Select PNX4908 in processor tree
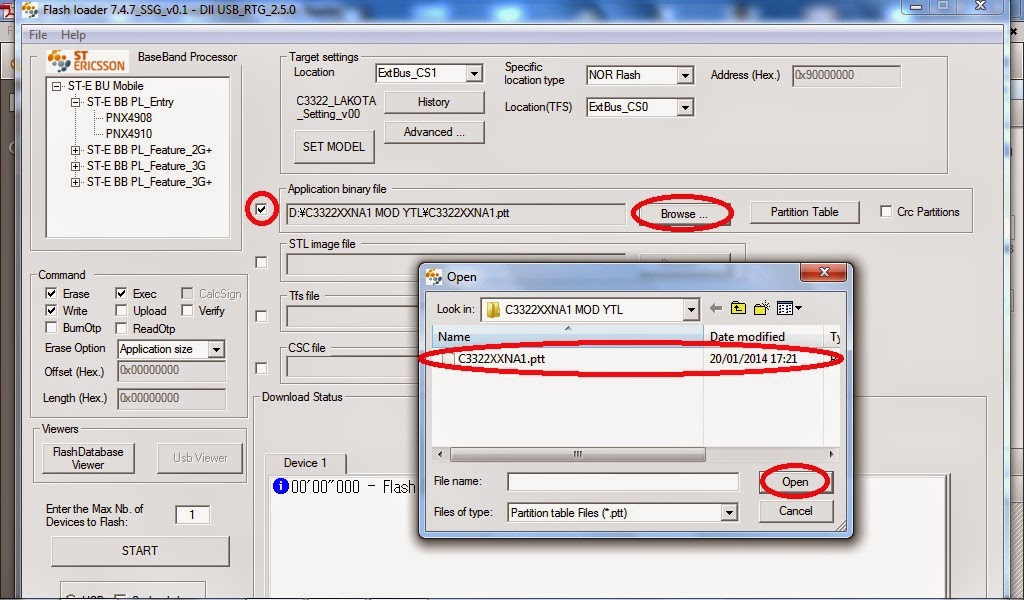Screen dimensions: 1024x600 129,118
